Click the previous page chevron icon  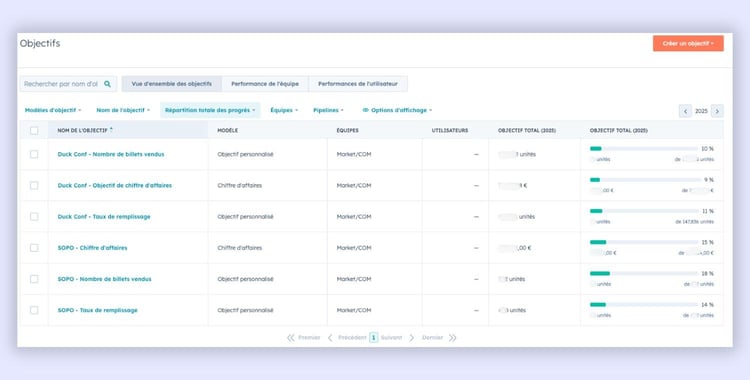330,338
